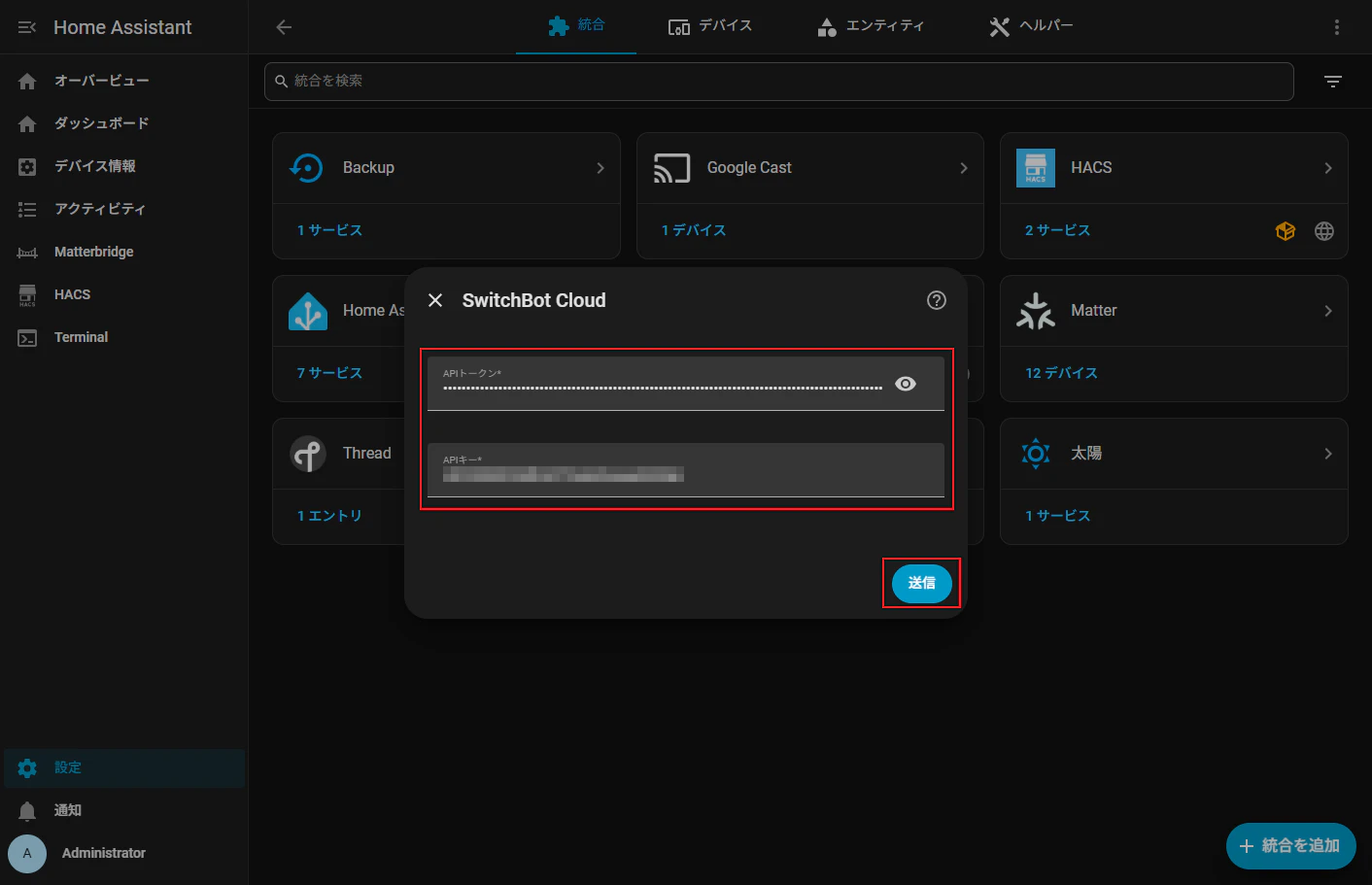Open the Thread 1 エントリ link
Viewport: 1372px width, 885px height.
coord(329,516)
